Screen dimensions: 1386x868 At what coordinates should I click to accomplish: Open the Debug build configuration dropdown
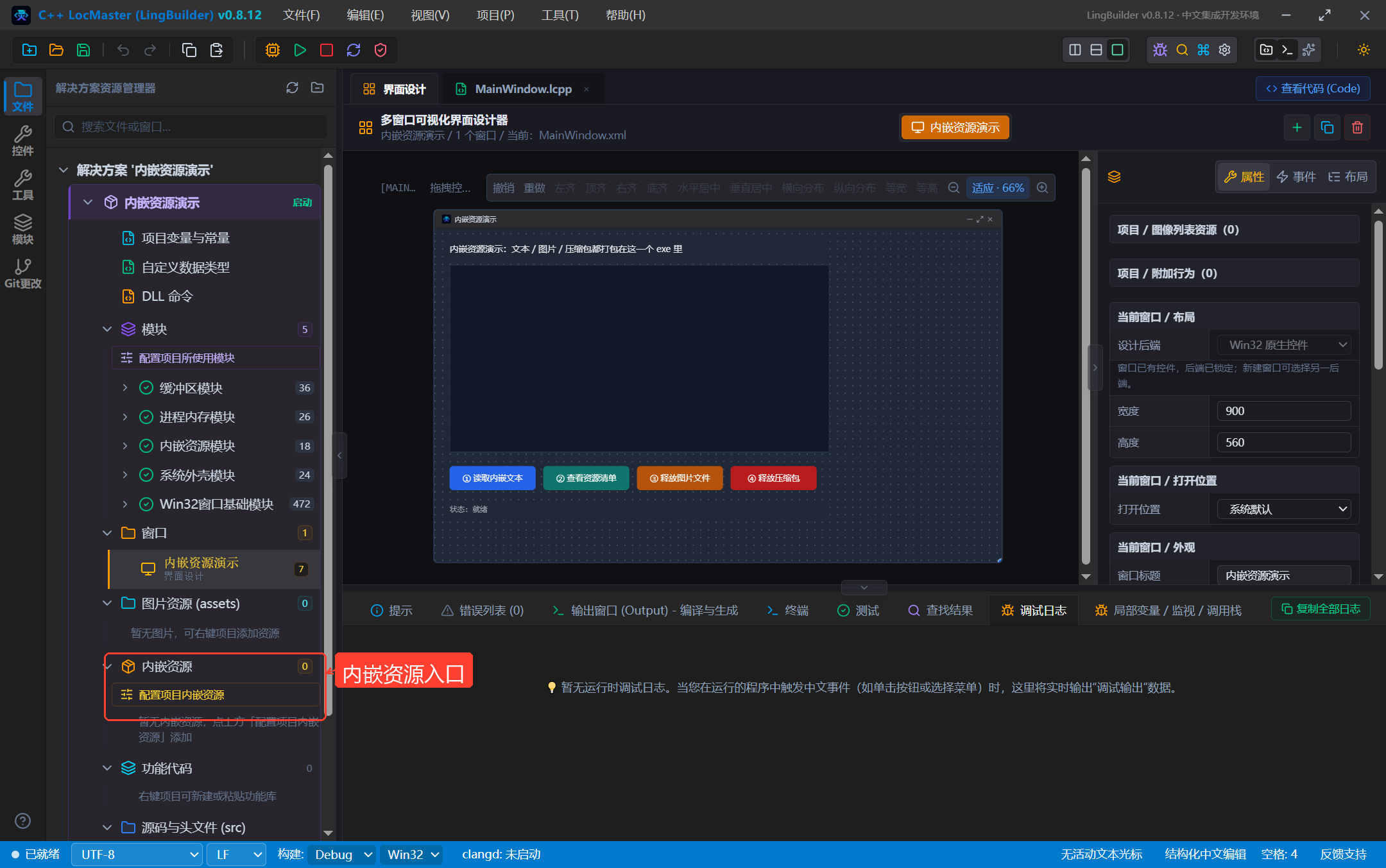[x=342, y=855]
